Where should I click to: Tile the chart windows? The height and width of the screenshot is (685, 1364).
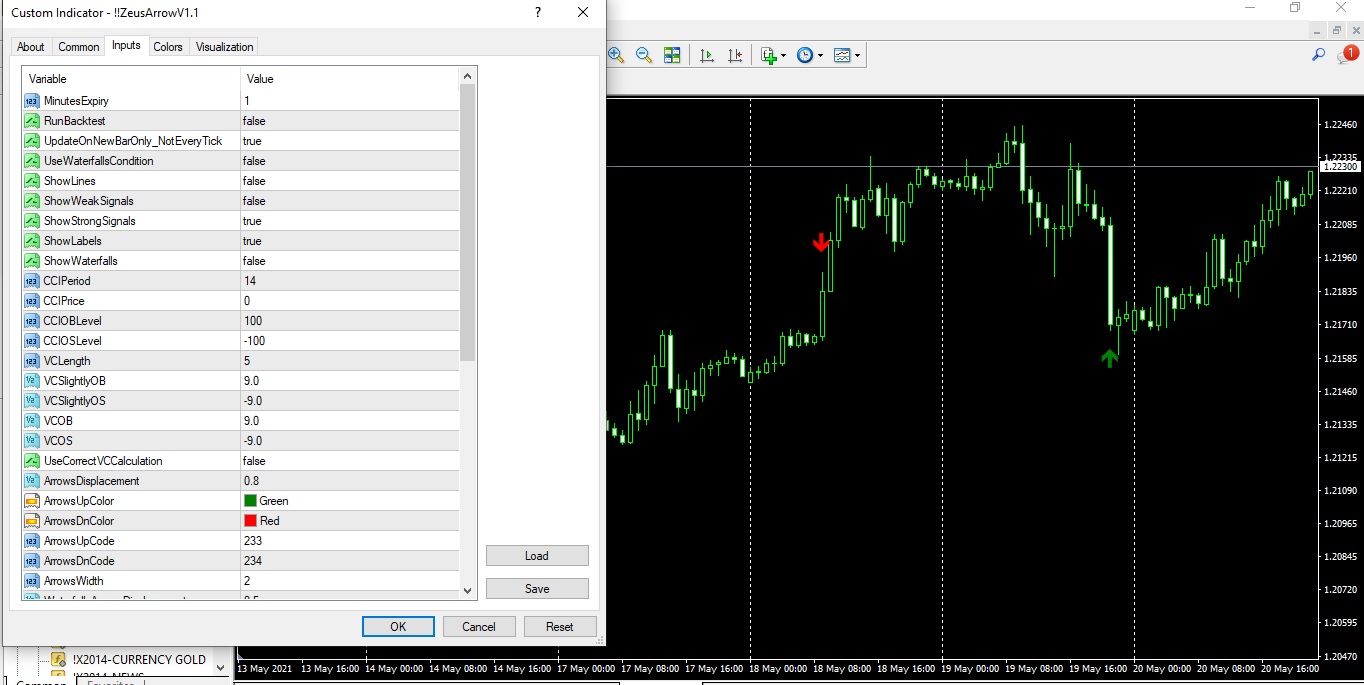(x=672, y=56)
